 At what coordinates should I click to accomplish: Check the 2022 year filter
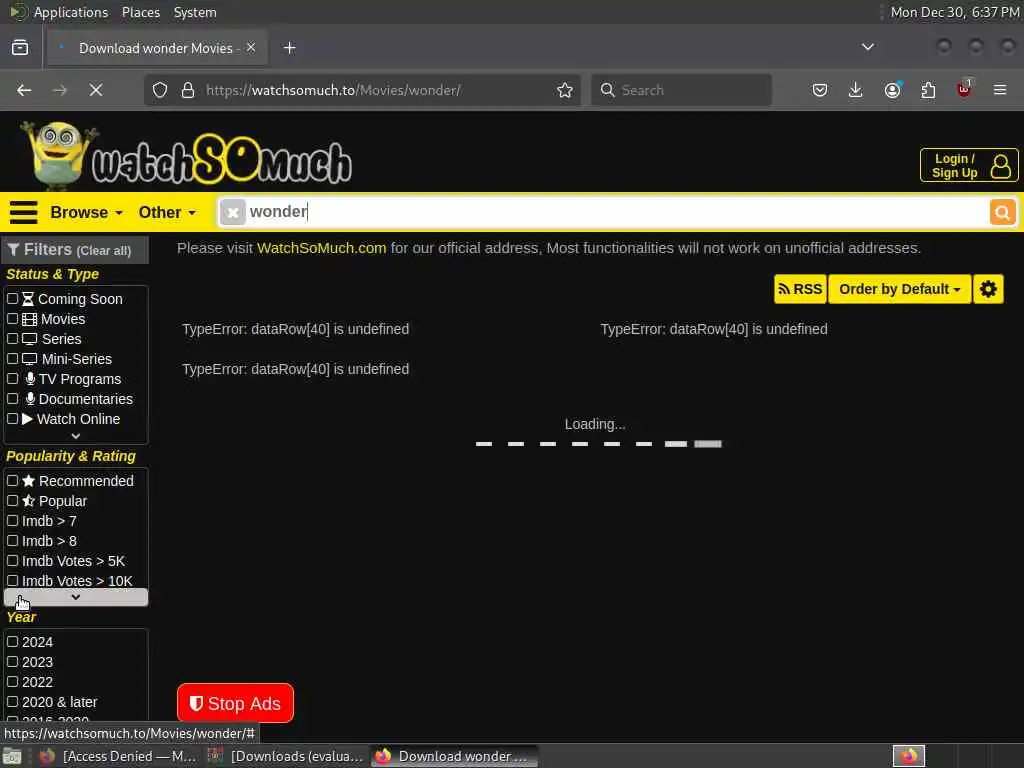pyautogui.click(x=12, y=682)
